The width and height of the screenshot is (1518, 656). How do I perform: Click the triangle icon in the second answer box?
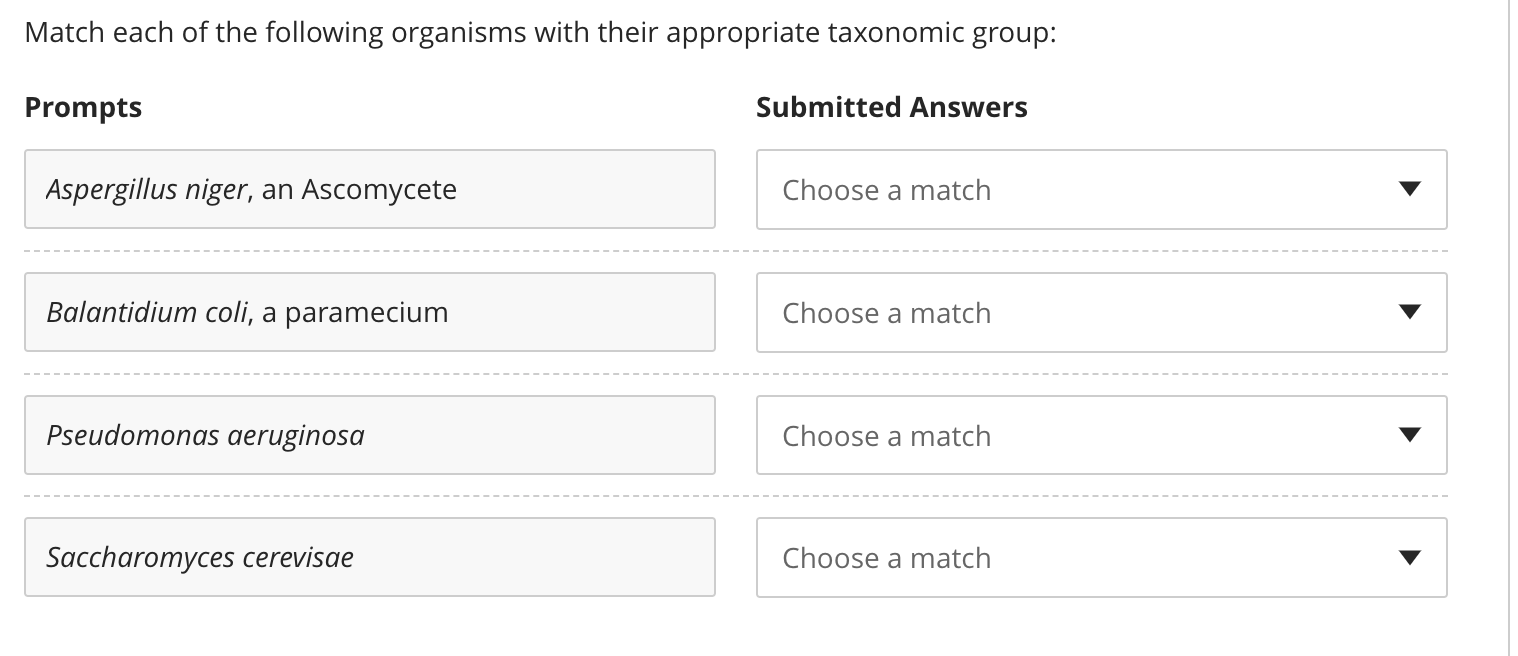(x=1410, y=312)
